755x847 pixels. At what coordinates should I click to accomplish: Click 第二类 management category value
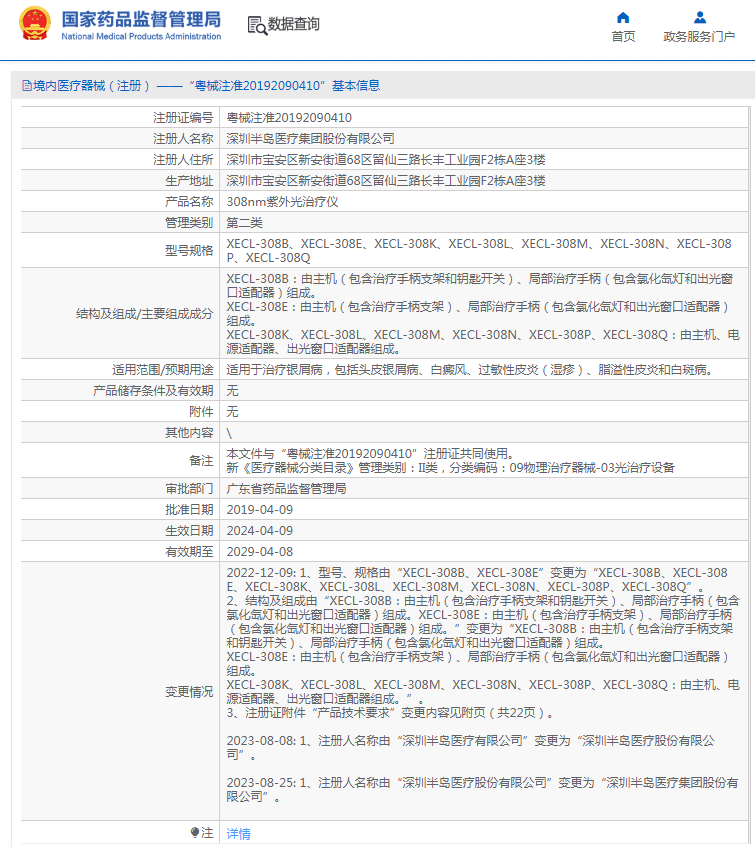pos(244,223)
